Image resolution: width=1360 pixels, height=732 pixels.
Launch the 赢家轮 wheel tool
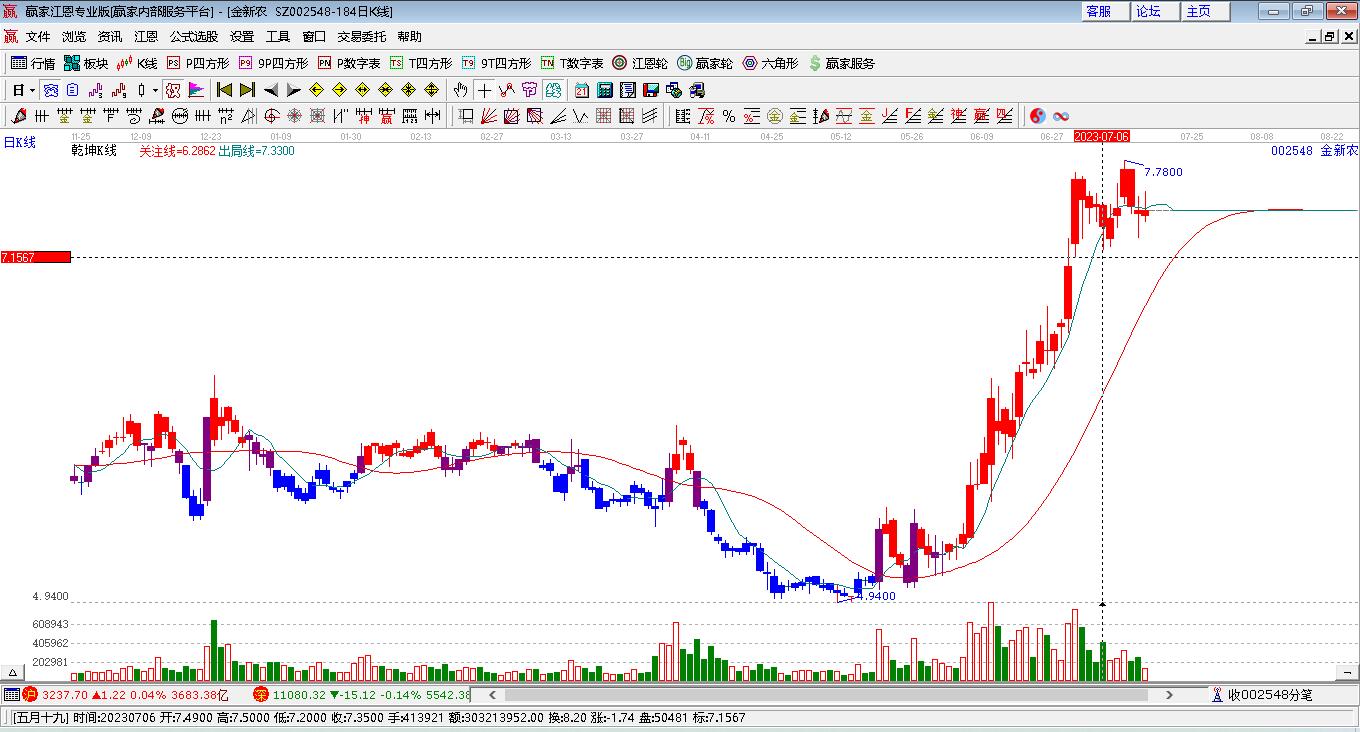coord(705,63)
